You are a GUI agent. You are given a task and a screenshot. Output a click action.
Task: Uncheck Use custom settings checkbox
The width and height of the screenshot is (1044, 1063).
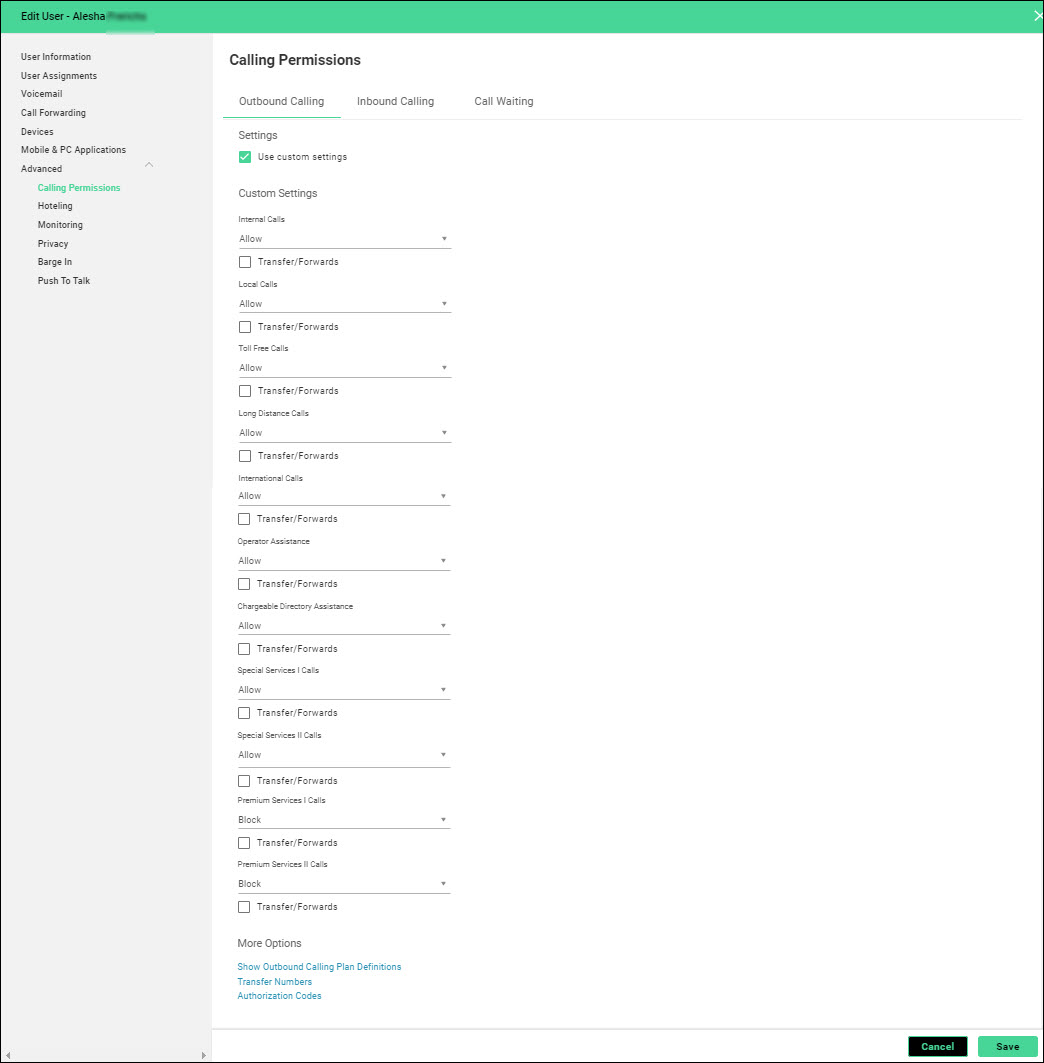coord(245,157)
